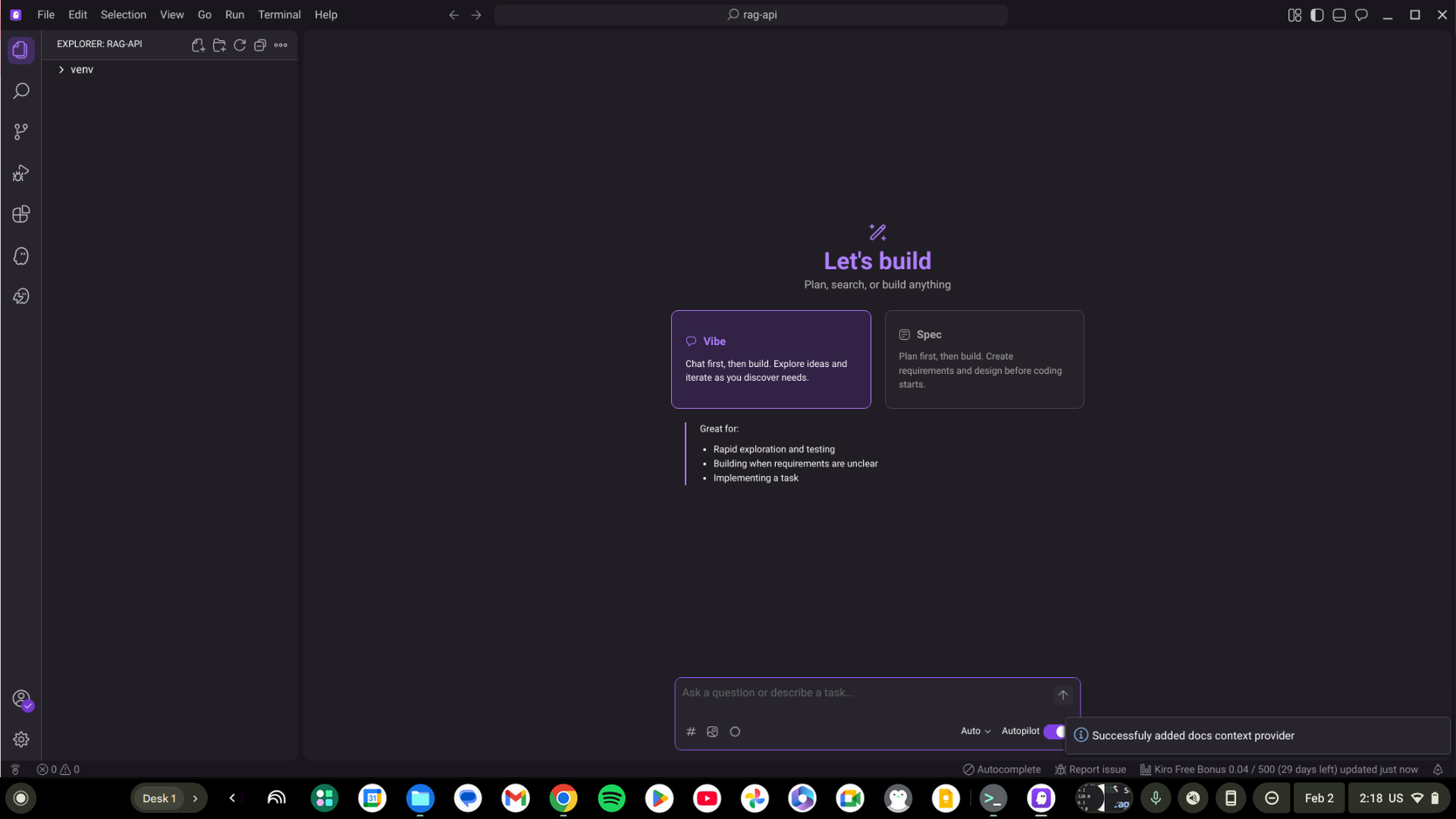Image resolution: width=1456 pixels, height=819 pixels.
Task: Attach an image in the chat input
Action: (712, 731)
